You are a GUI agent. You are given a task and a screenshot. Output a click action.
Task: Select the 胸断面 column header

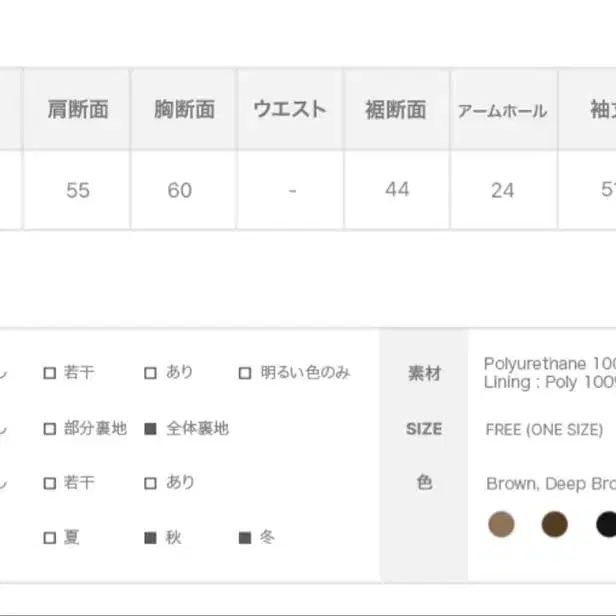[184, 109]
